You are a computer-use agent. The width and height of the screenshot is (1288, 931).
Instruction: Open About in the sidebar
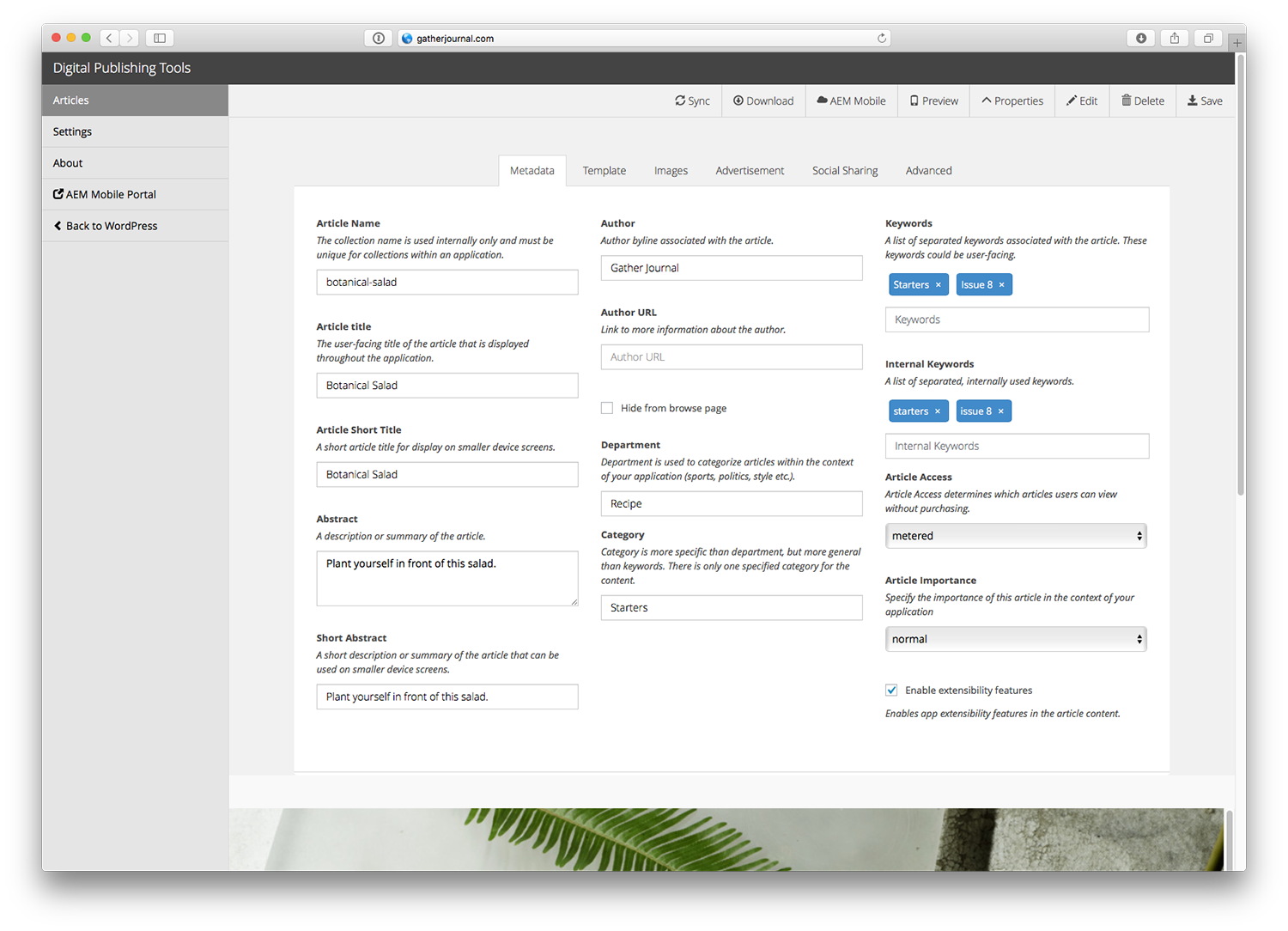135,163
